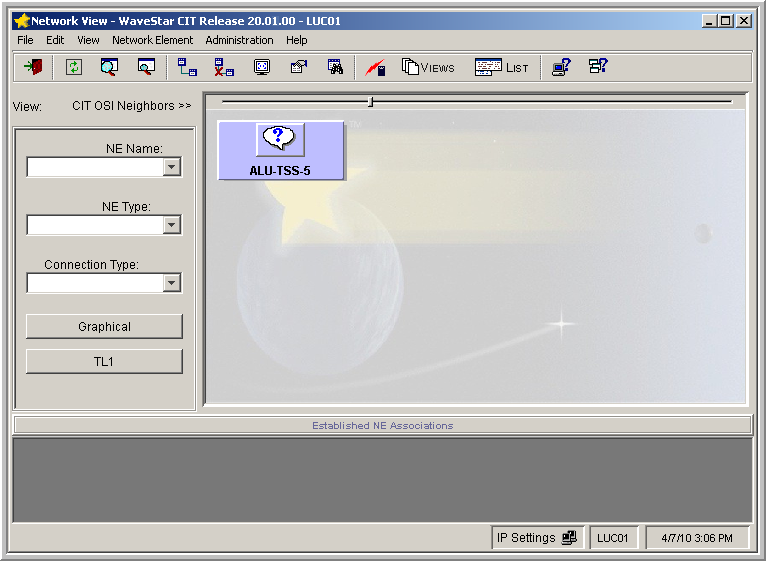Viewport: 766px width, 561px height.
Task: Open the Network Element menu
Action: (152, 40)
